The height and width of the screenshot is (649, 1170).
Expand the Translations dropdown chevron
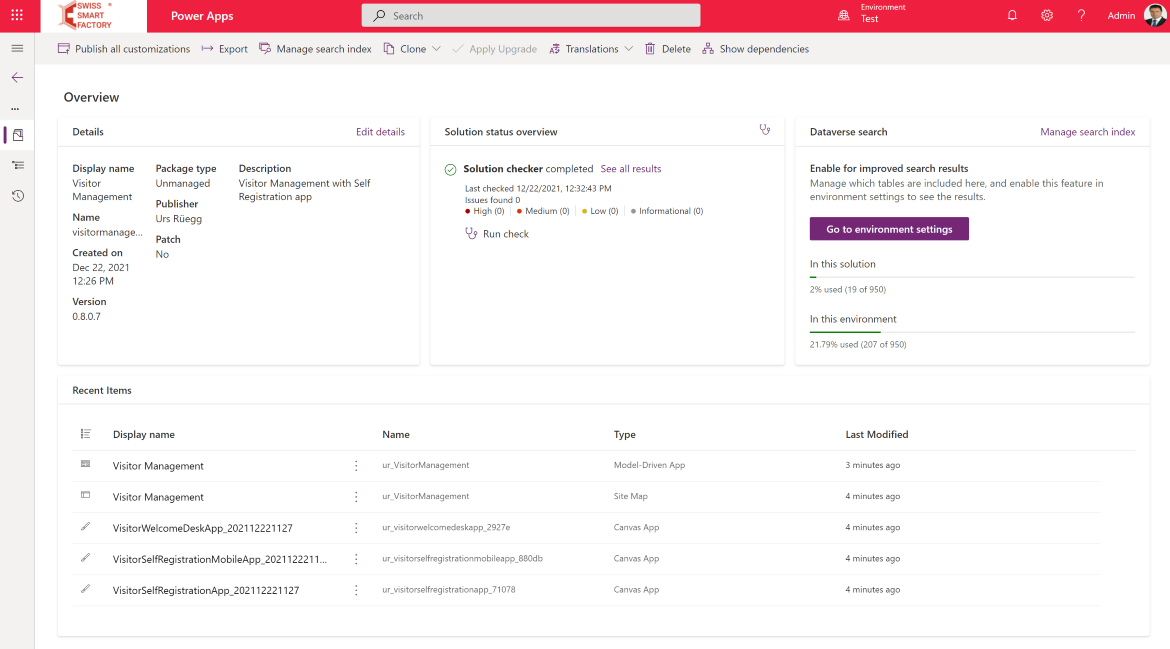tap(628, 48)
